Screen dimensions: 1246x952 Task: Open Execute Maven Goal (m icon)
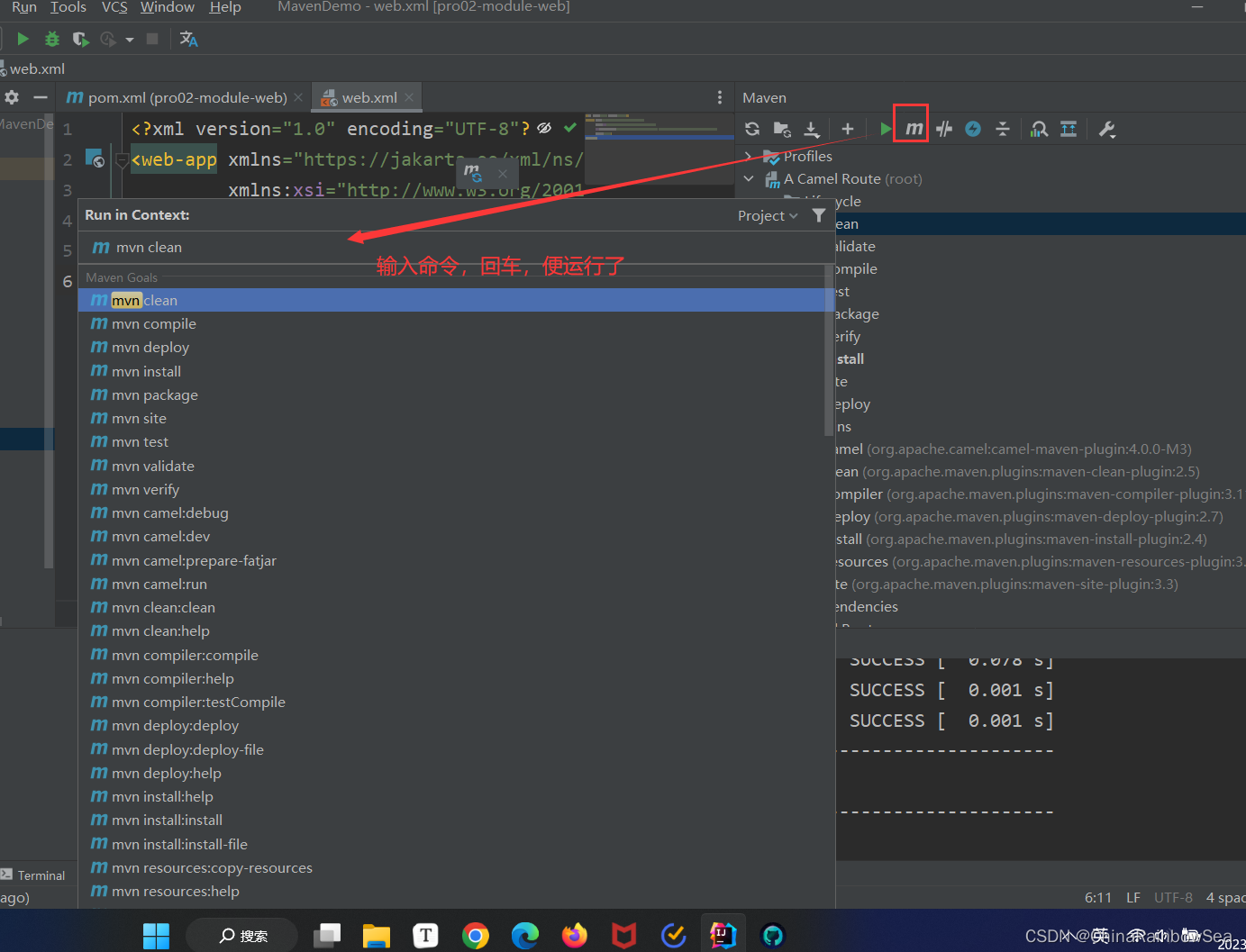(x=914, y=129)
